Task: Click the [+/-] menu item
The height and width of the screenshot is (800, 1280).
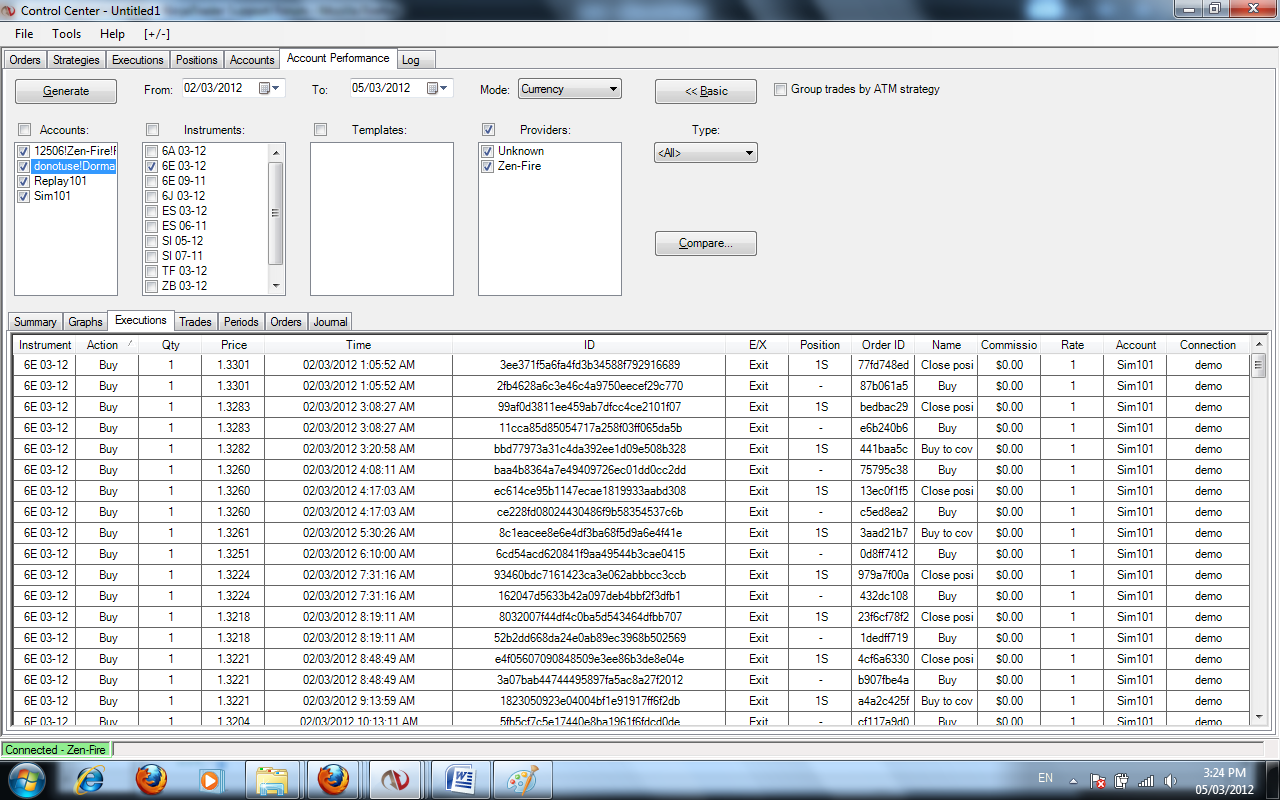Action: 157,34
